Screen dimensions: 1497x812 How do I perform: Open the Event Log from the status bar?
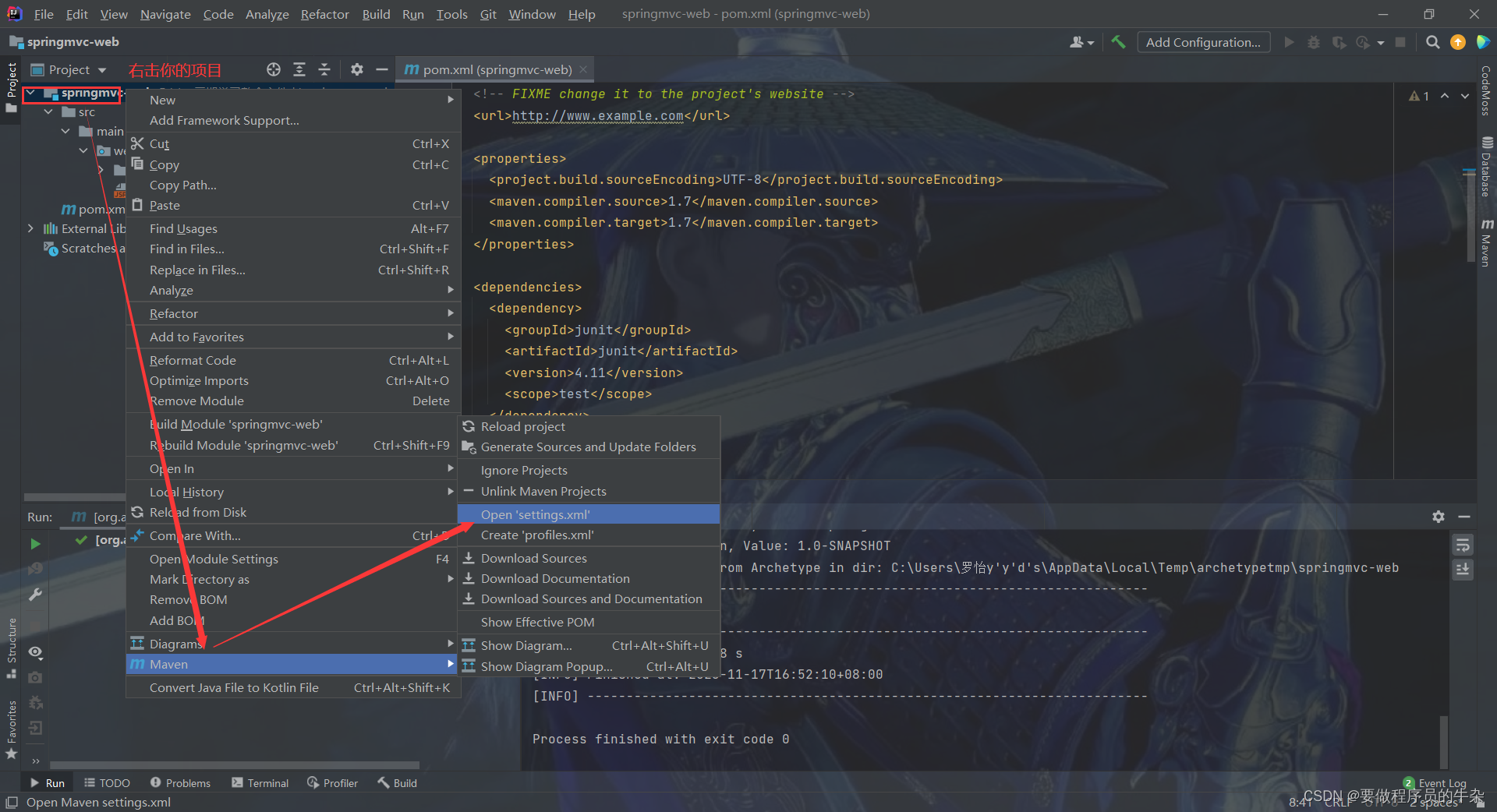tap(1441, 783)
